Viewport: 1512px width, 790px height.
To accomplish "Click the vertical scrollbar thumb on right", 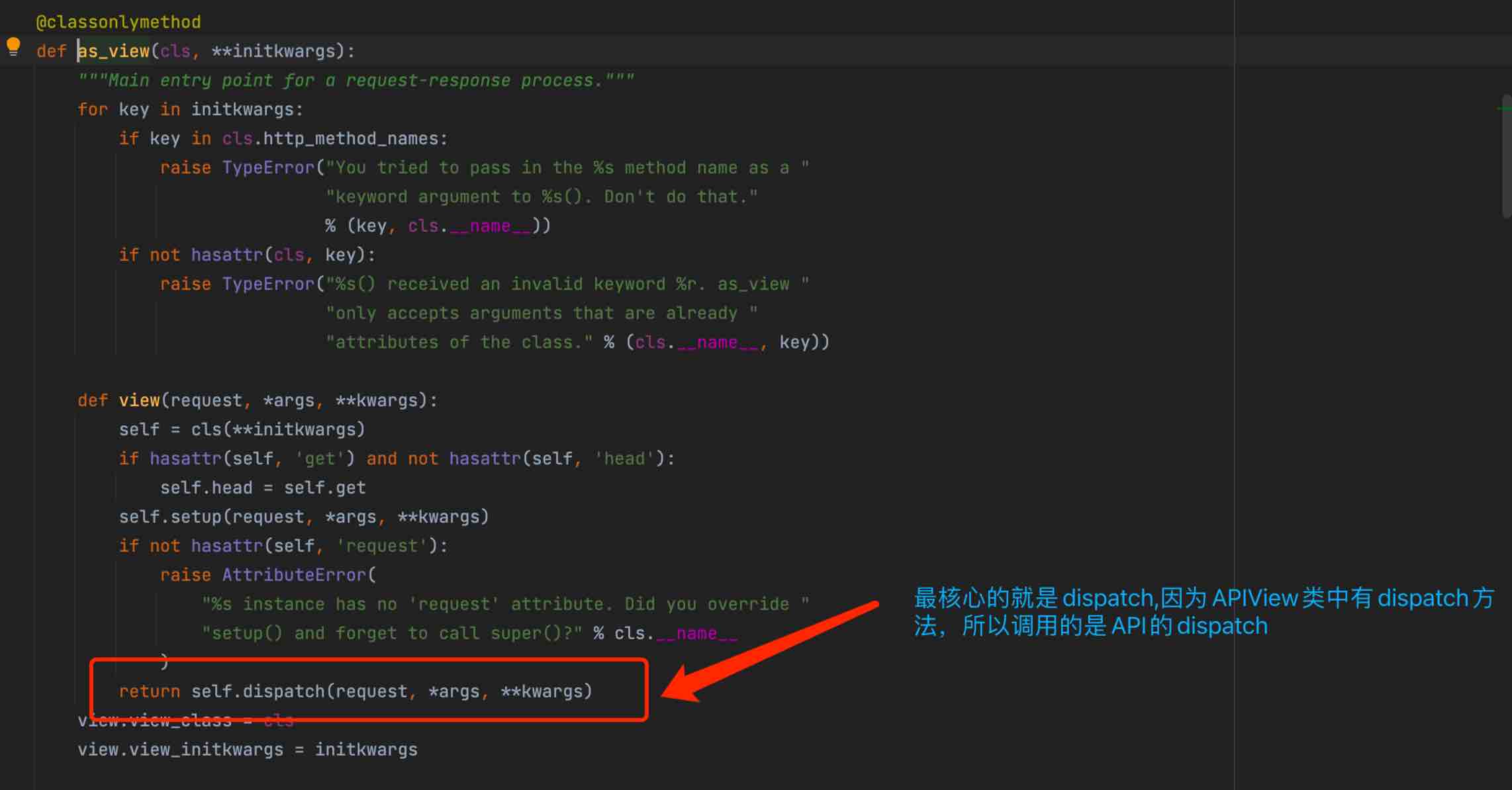I will tap(1507, 156).
